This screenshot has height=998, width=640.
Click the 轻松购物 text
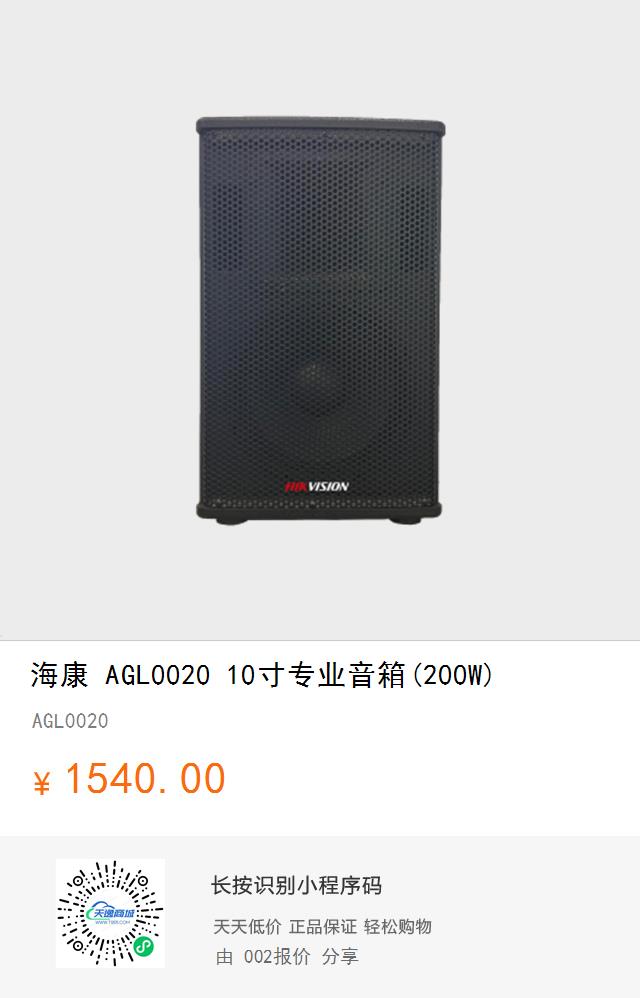tap(398, 927)
